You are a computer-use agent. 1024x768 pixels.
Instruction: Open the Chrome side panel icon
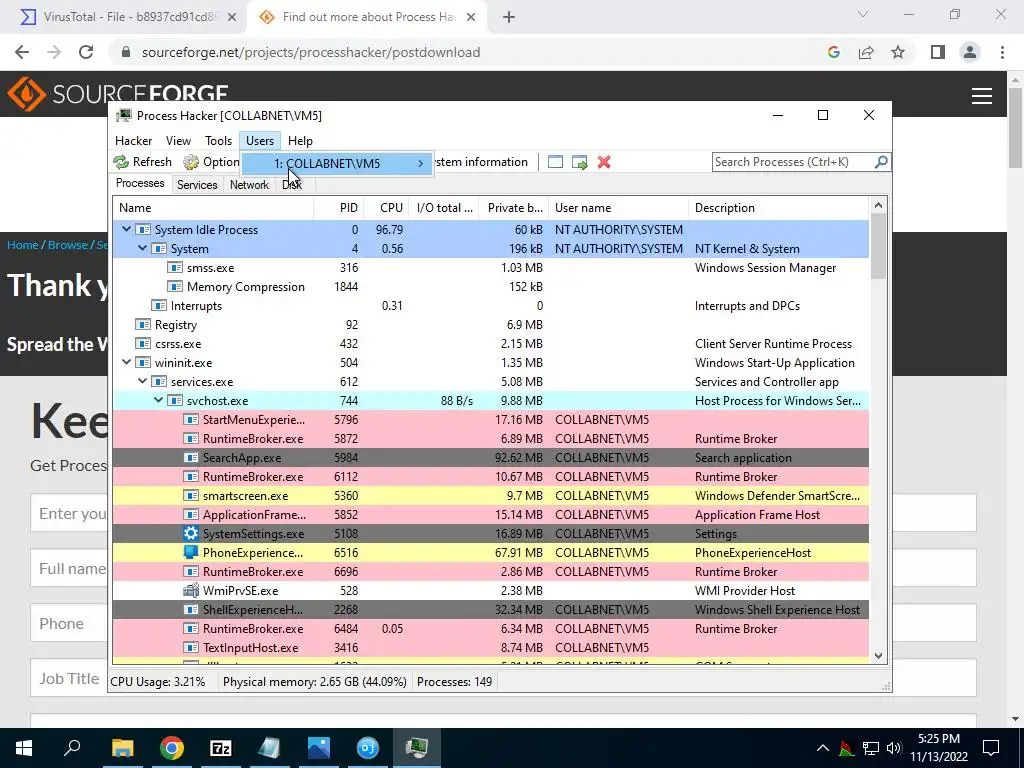(x=938, y=52)
